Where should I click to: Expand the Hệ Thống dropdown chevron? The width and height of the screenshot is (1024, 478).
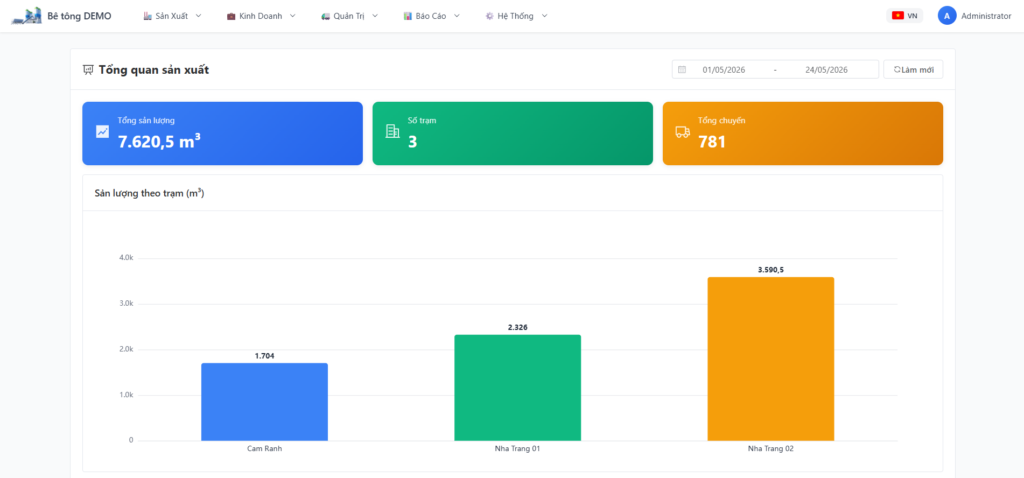point(545,16)
